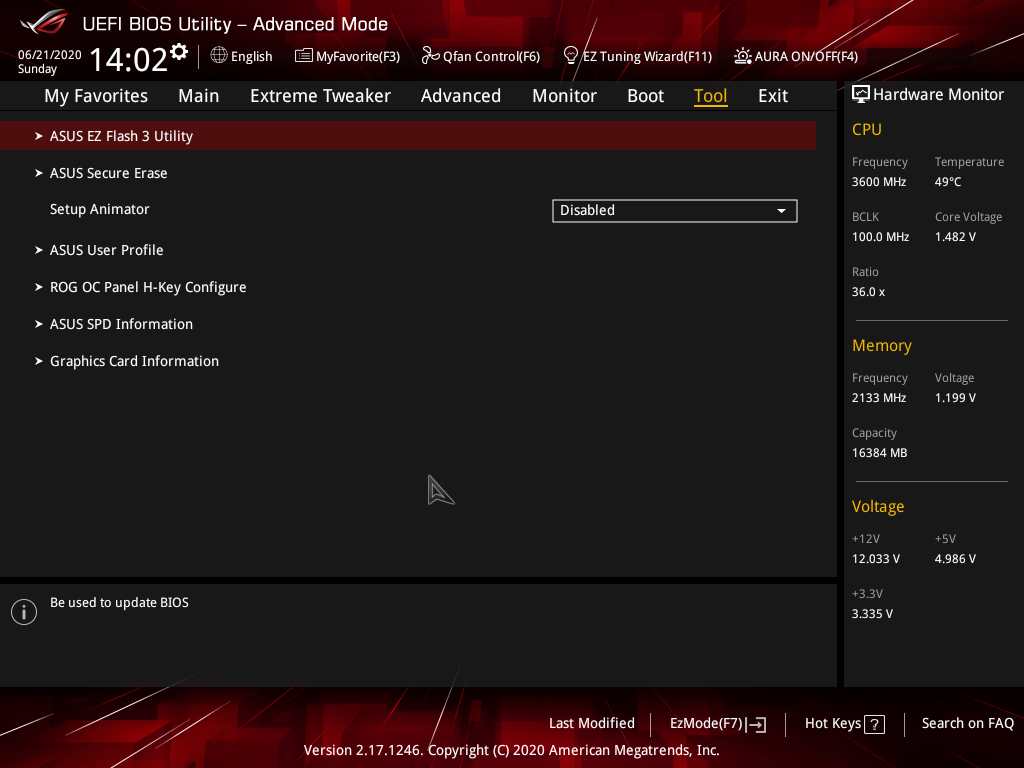Click Ratio value 36.0 x
The image size is (1024, 768).
(868, 292)
